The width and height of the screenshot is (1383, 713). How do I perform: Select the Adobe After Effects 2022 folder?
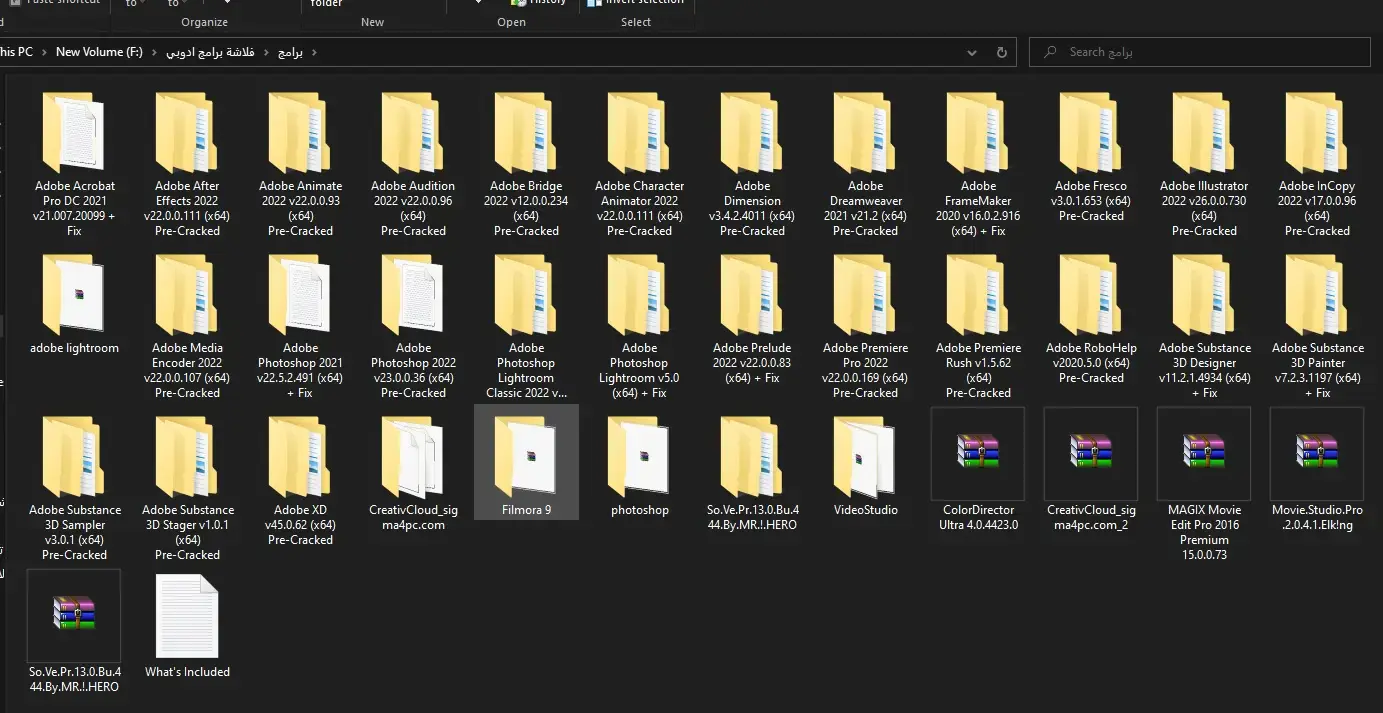tap(187, 163)
